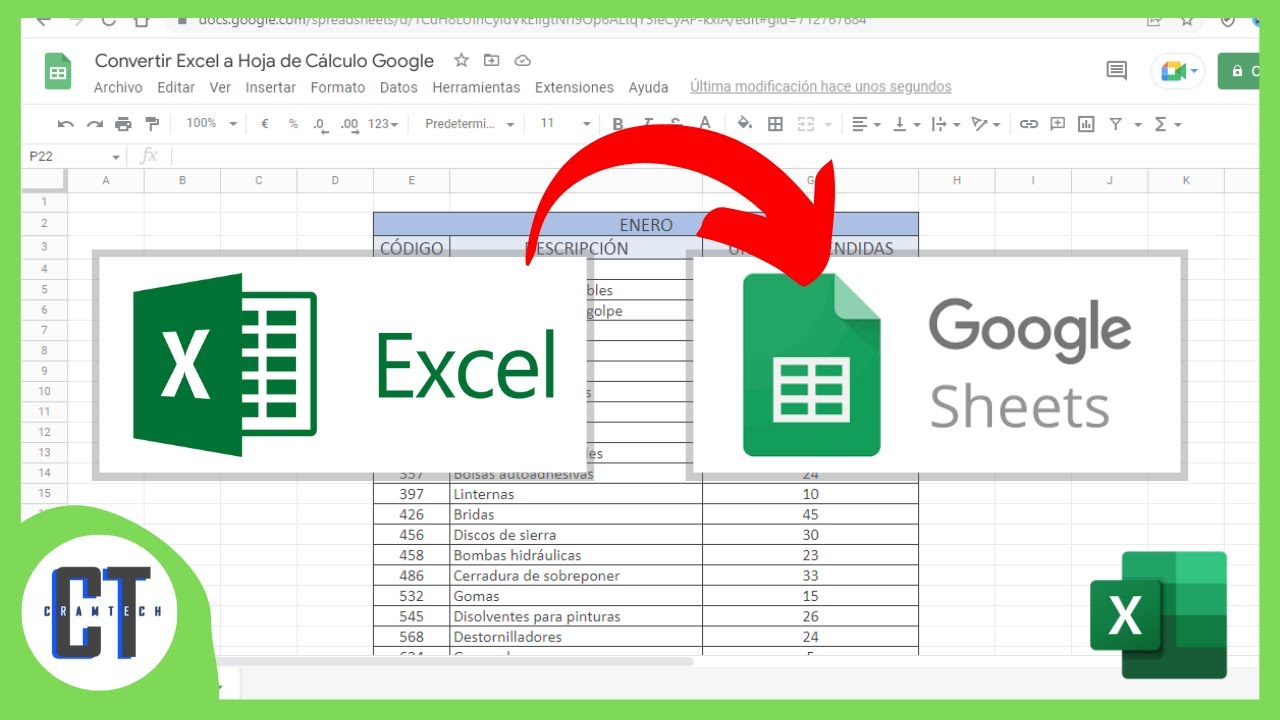Select the Bridas cell

(576, 515)
